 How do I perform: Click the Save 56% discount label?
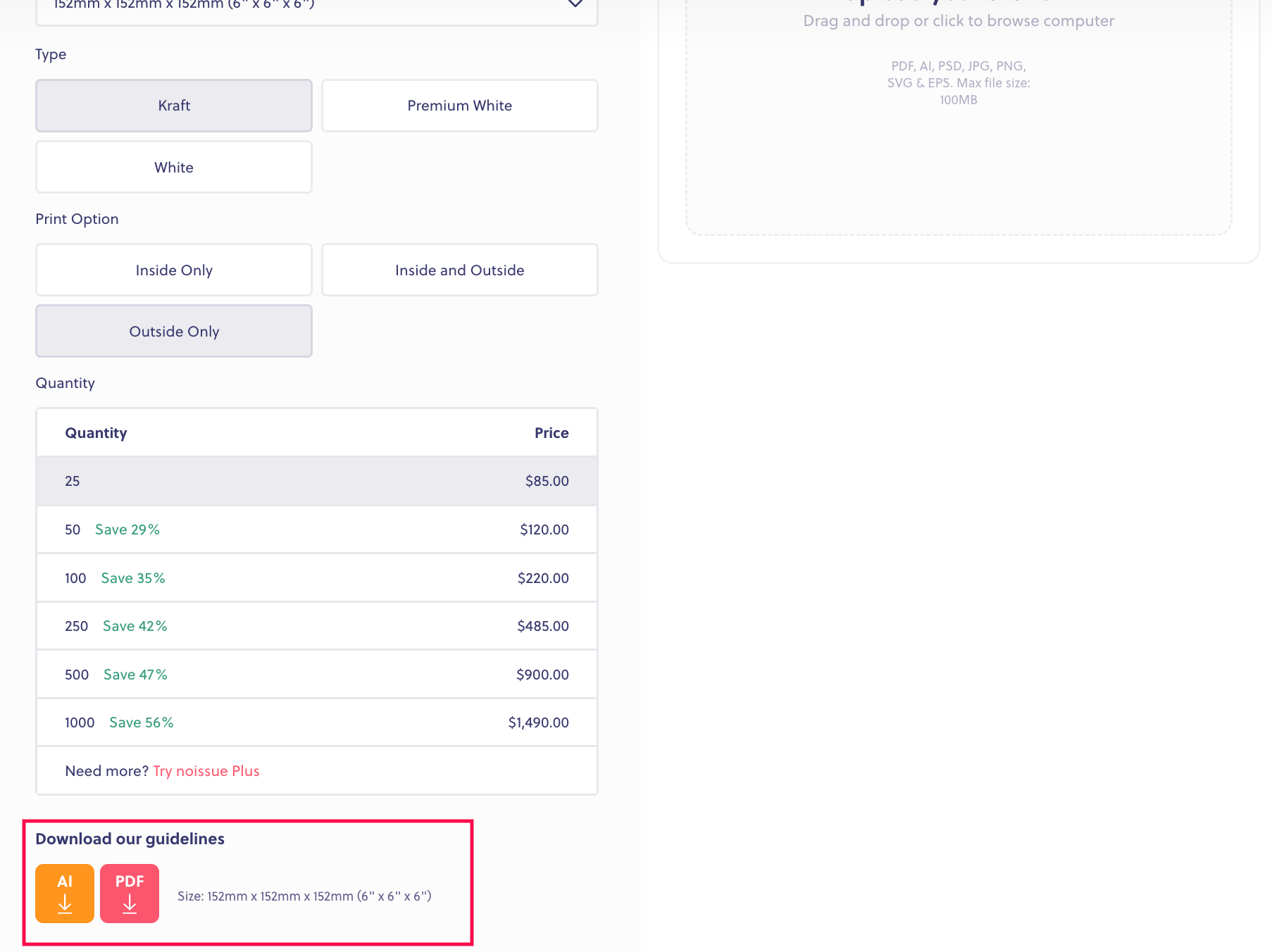[142, 722]
